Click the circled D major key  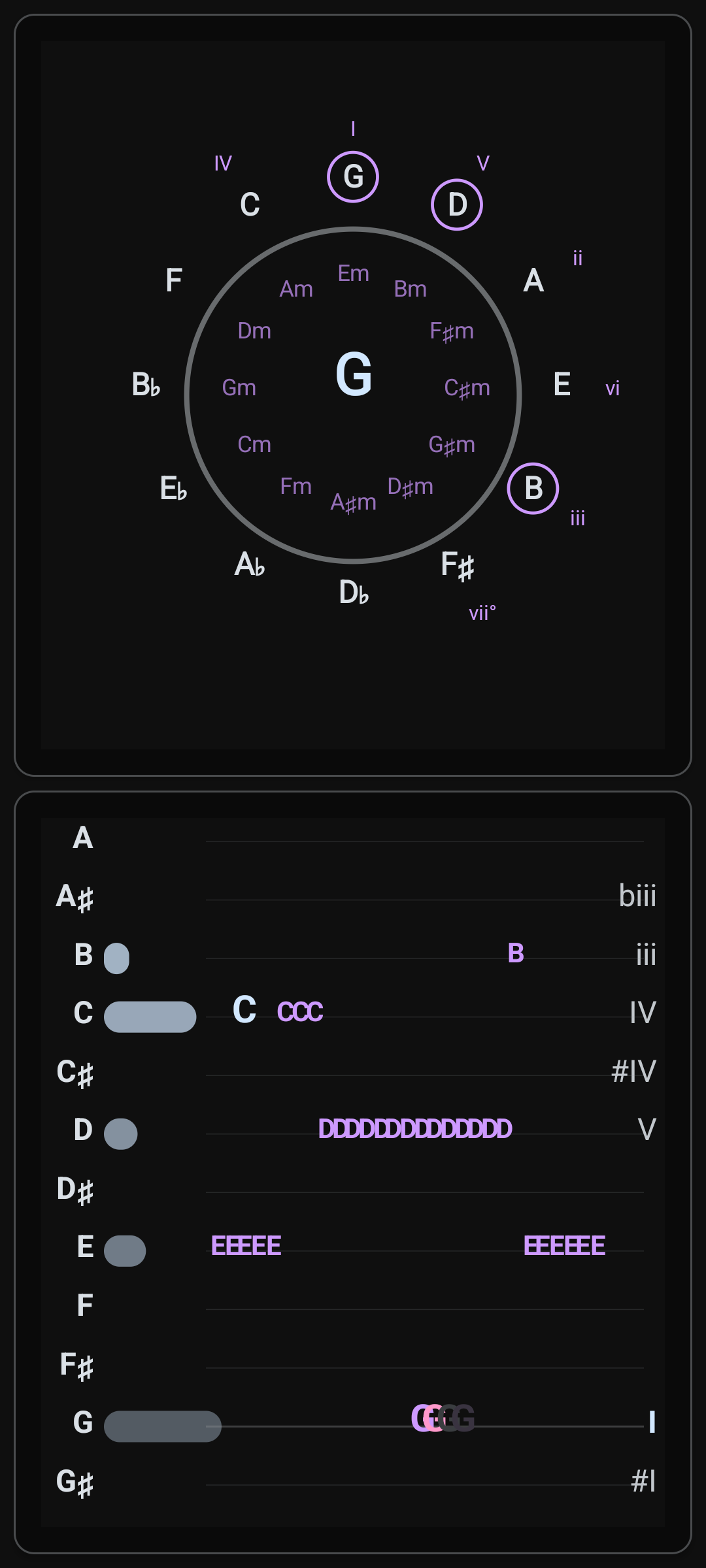pos(457,204)
